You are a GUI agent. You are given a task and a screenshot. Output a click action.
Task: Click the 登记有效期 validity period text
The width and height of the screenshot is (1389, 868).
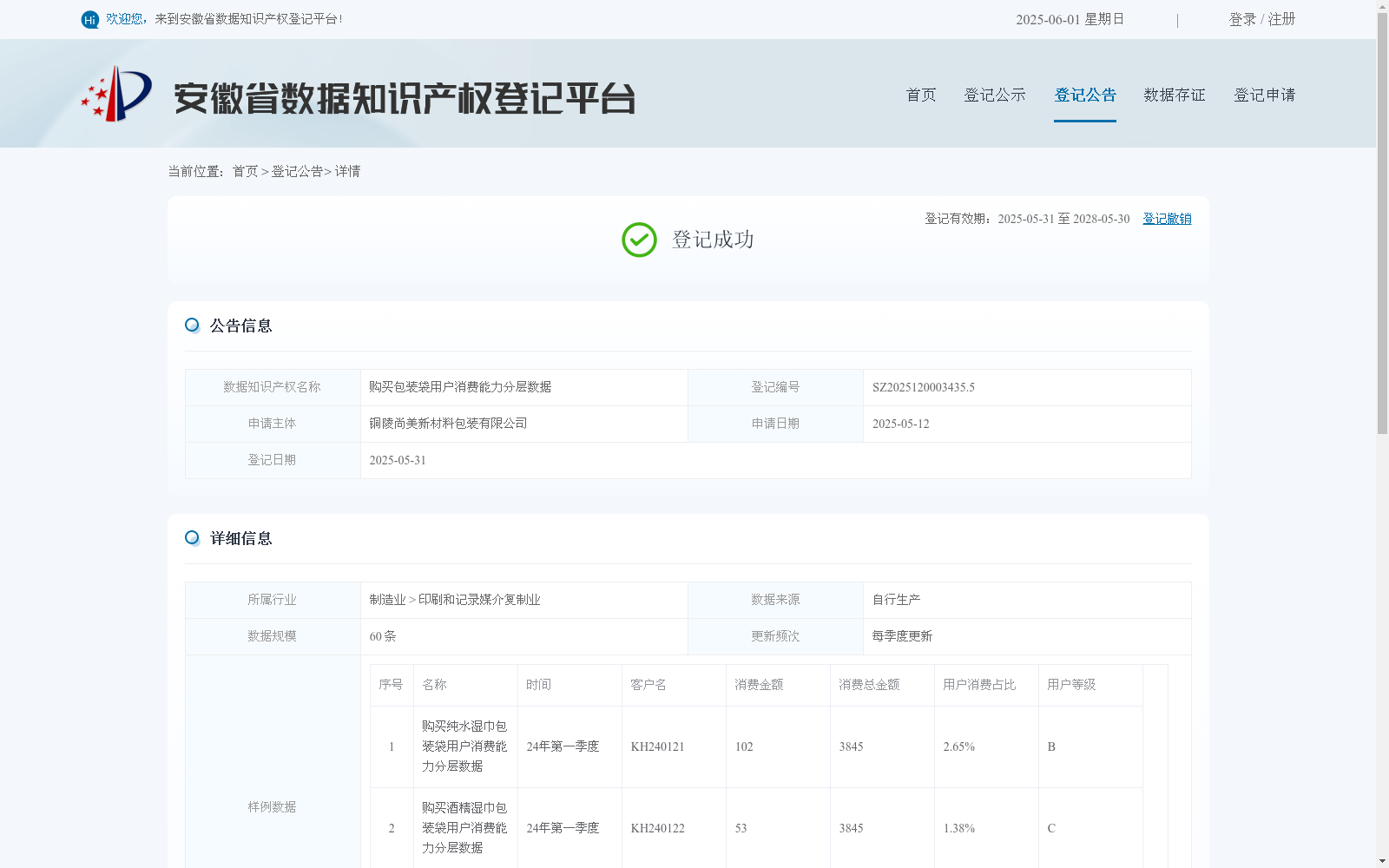click(x=1027, y=219)
